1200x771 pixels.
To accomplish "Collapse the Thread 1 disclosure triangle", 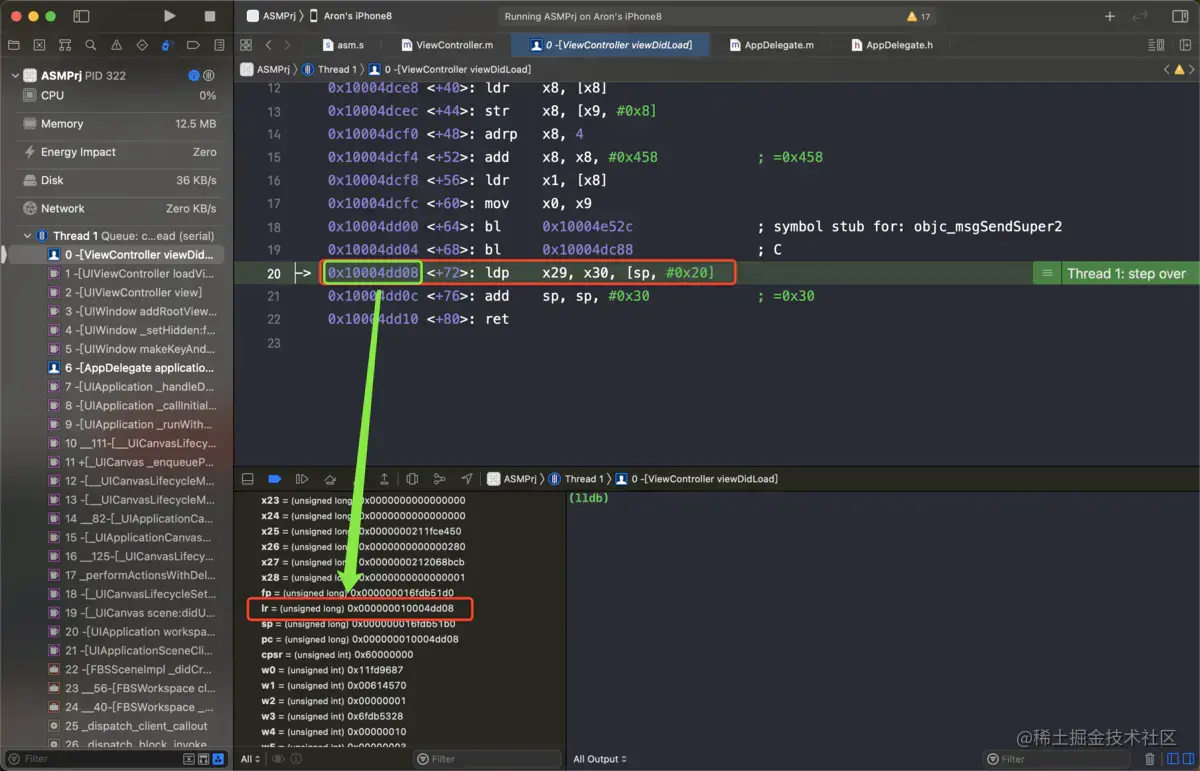I will tap(27, 236).
